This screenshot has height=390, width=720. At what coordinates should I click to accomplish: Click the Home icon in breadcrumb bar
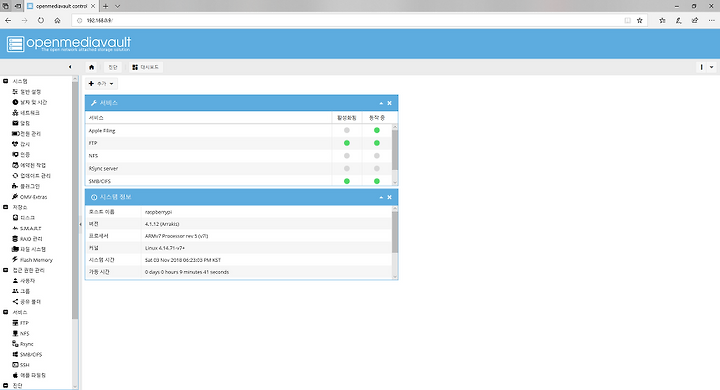tap(91, 67)
